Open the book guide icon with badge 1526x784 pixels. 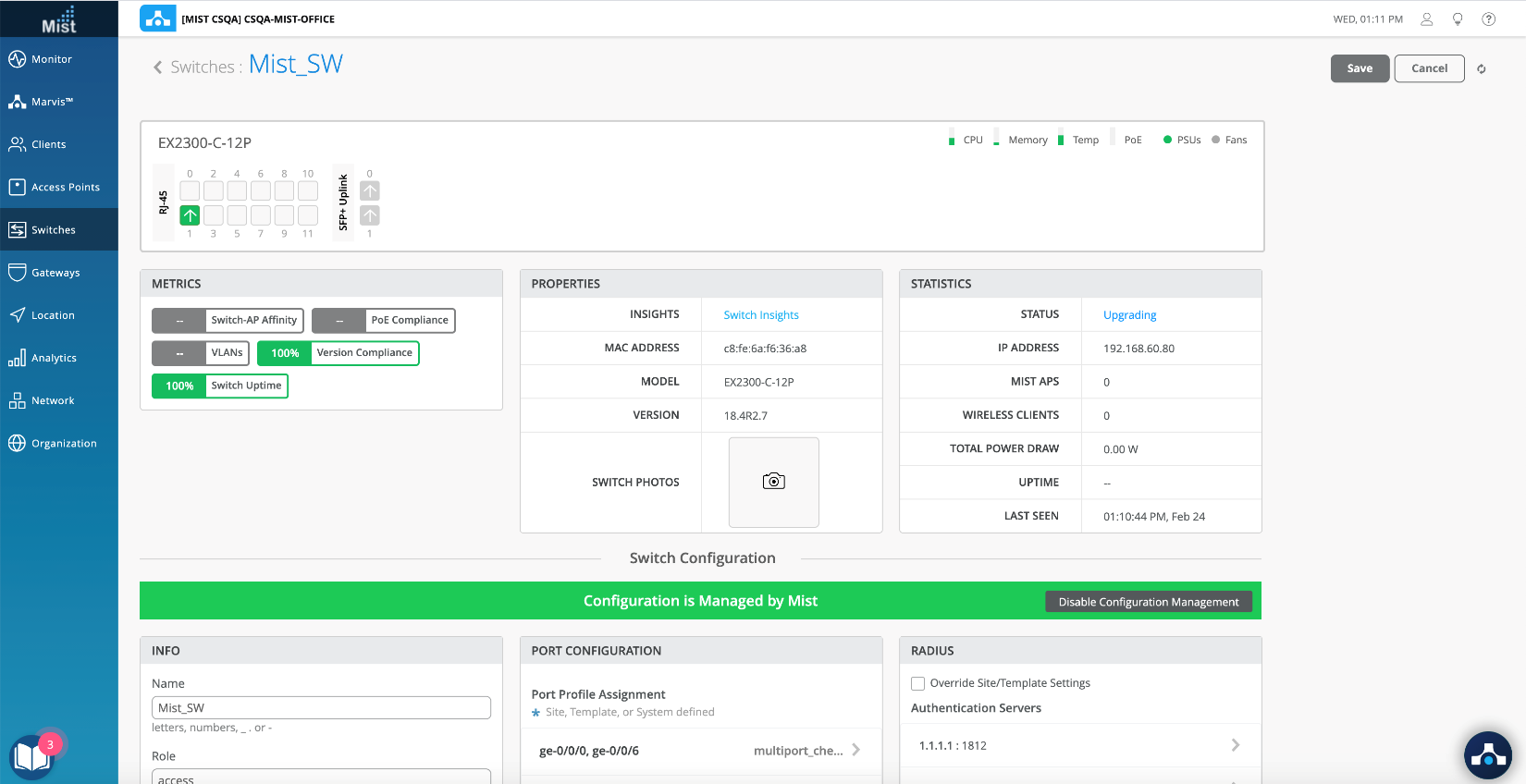point(32,756)
